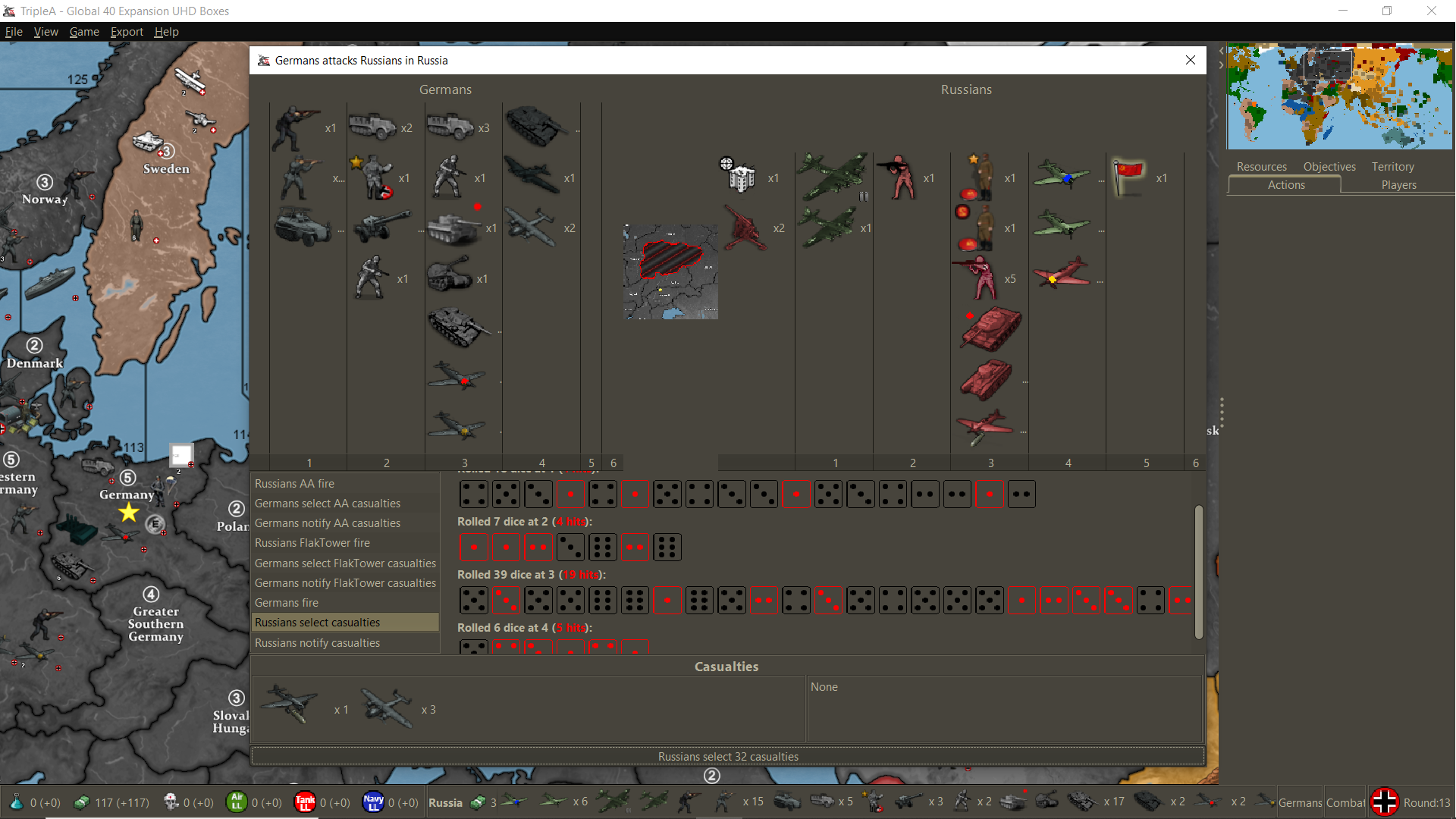Click the Russian green fighter with blue marker
This screenshot has width=1456, height=819.
1062,174
